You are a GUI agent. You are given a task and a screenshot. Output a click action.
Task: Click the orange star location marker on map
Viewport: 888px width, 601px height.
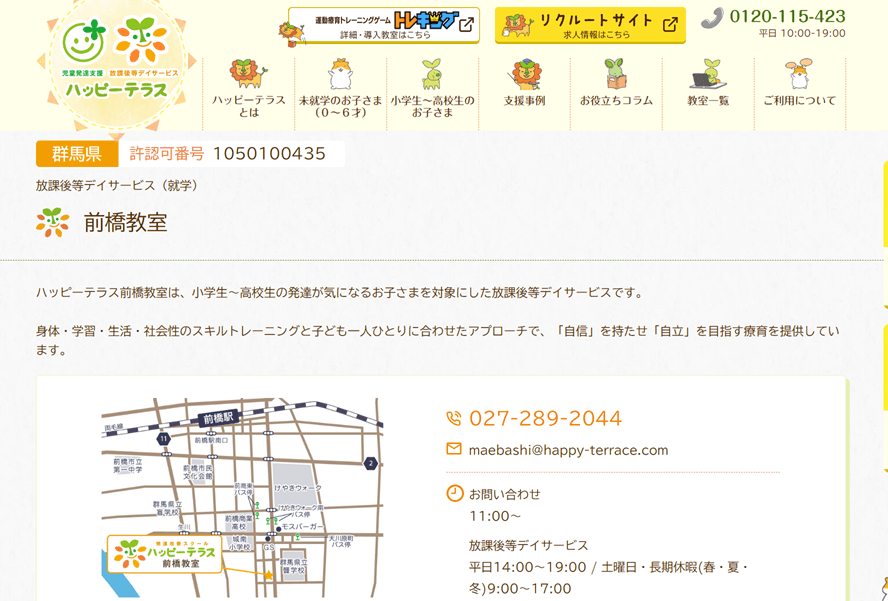coord(268,575)
